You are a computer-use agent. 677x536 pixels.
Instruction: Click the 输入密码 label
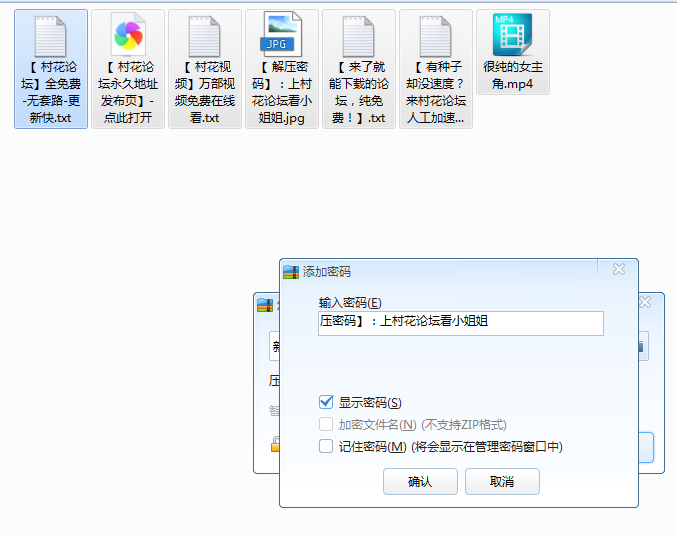click(x=350, y=302)
